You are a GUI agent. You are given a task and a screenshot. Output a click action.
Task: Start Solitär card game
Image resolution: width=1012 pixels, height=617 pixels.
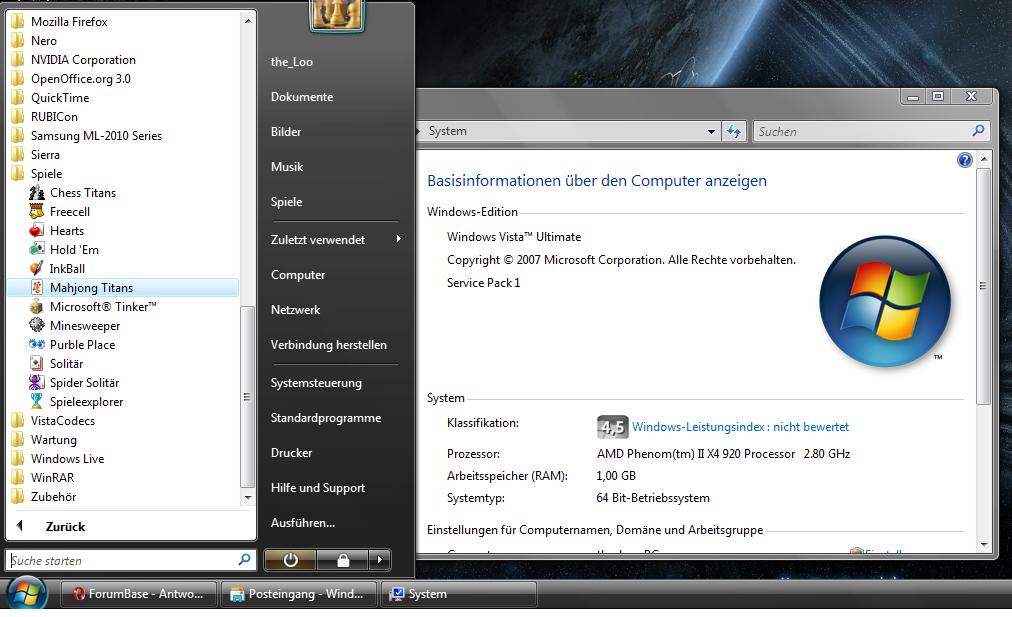37,363
